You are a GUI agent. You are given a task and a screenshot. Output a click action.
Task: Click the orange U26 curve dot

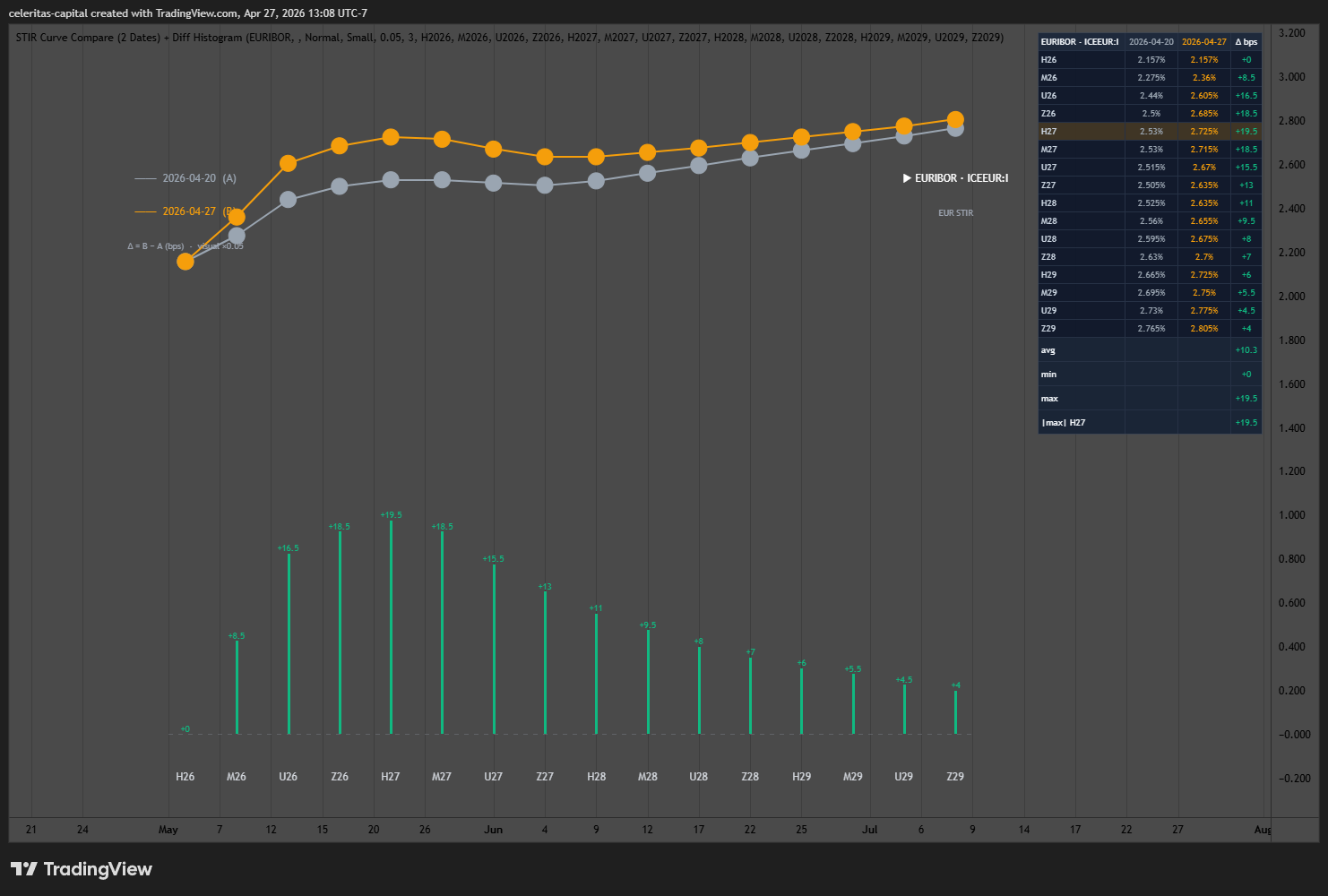[x=288, y=163]
